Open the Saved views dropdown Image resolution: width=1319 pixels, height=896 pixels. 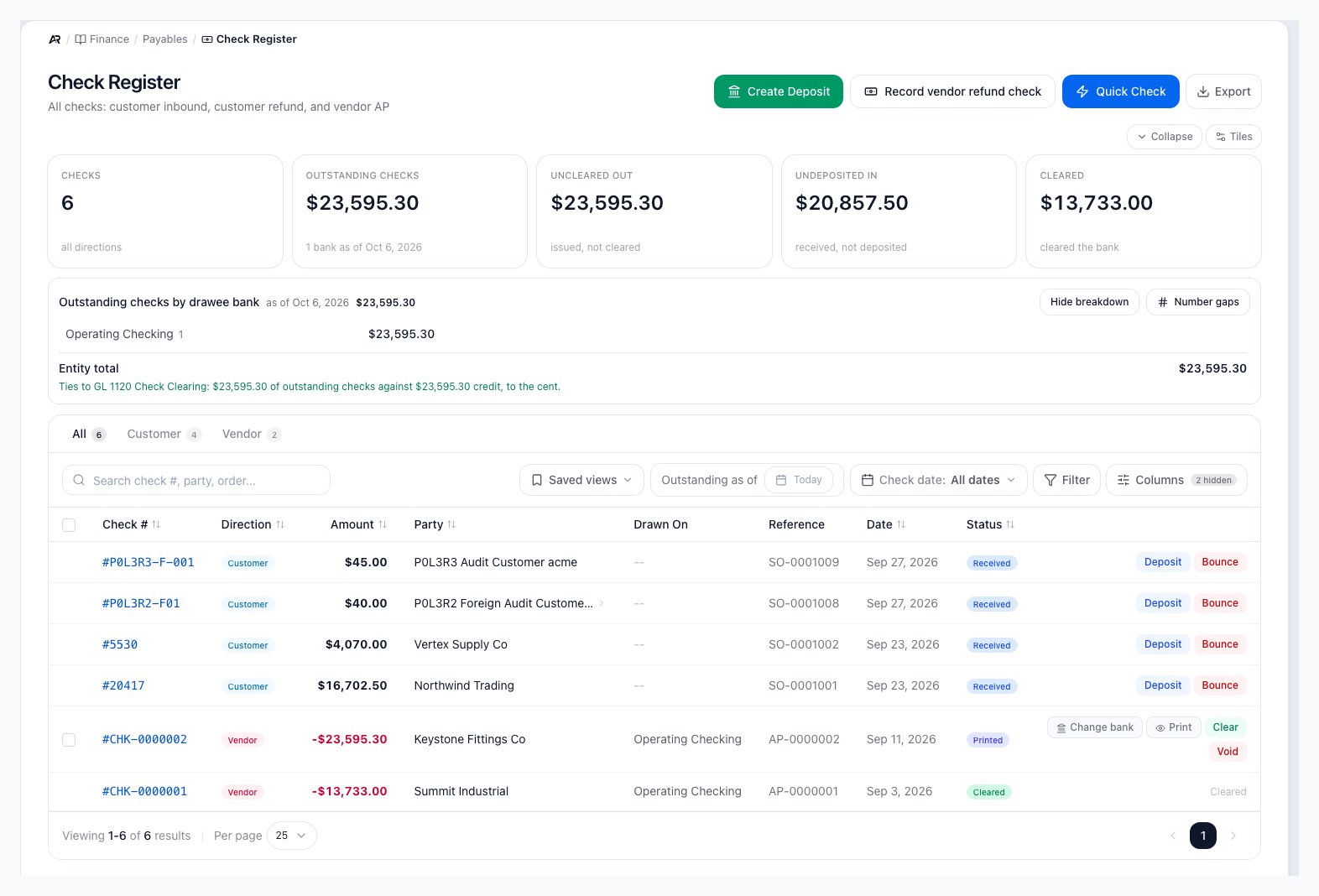pyautogui.click(x=581, y=480)
